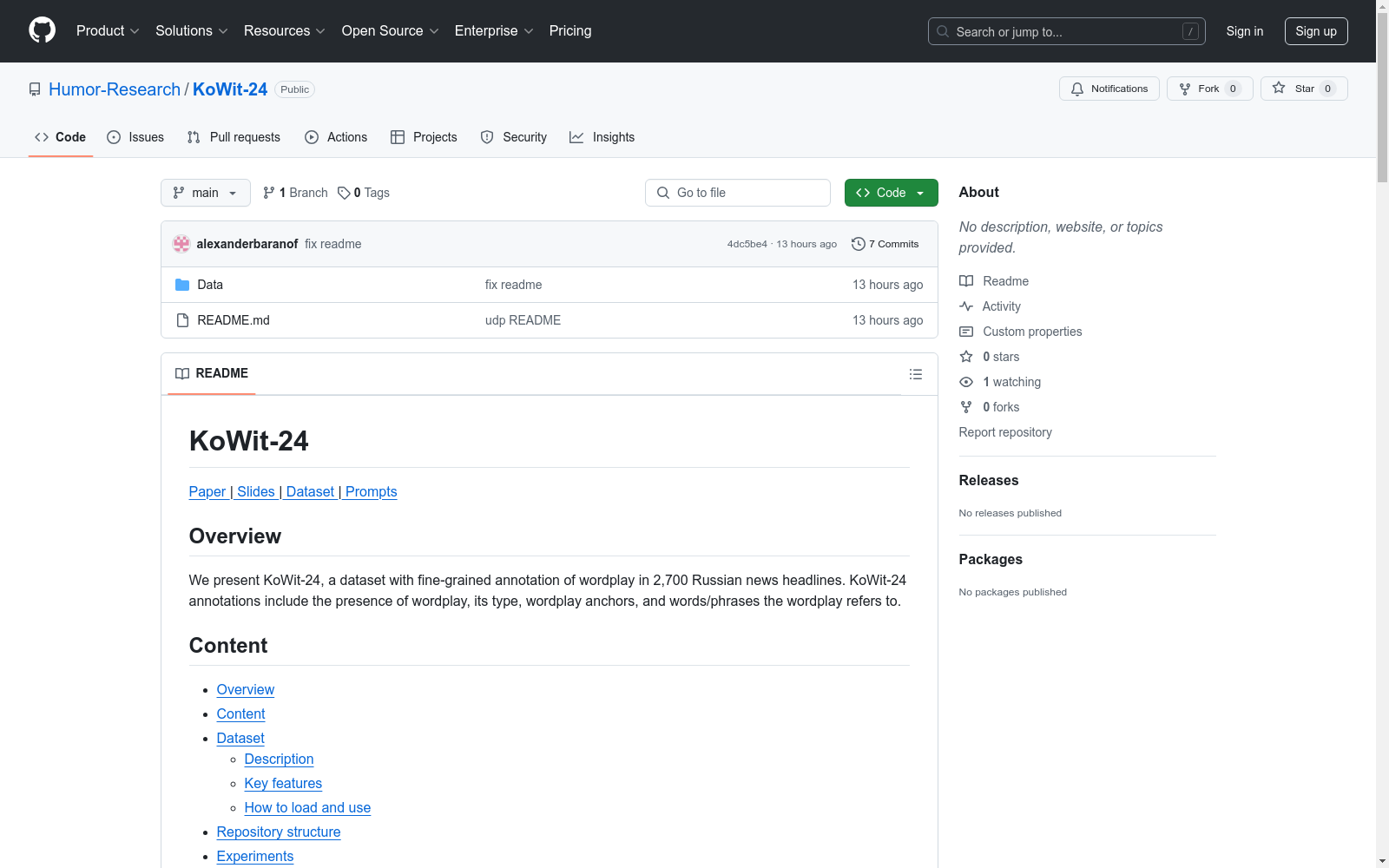
Task: Open the Security tab
Action: coord(514,137)
